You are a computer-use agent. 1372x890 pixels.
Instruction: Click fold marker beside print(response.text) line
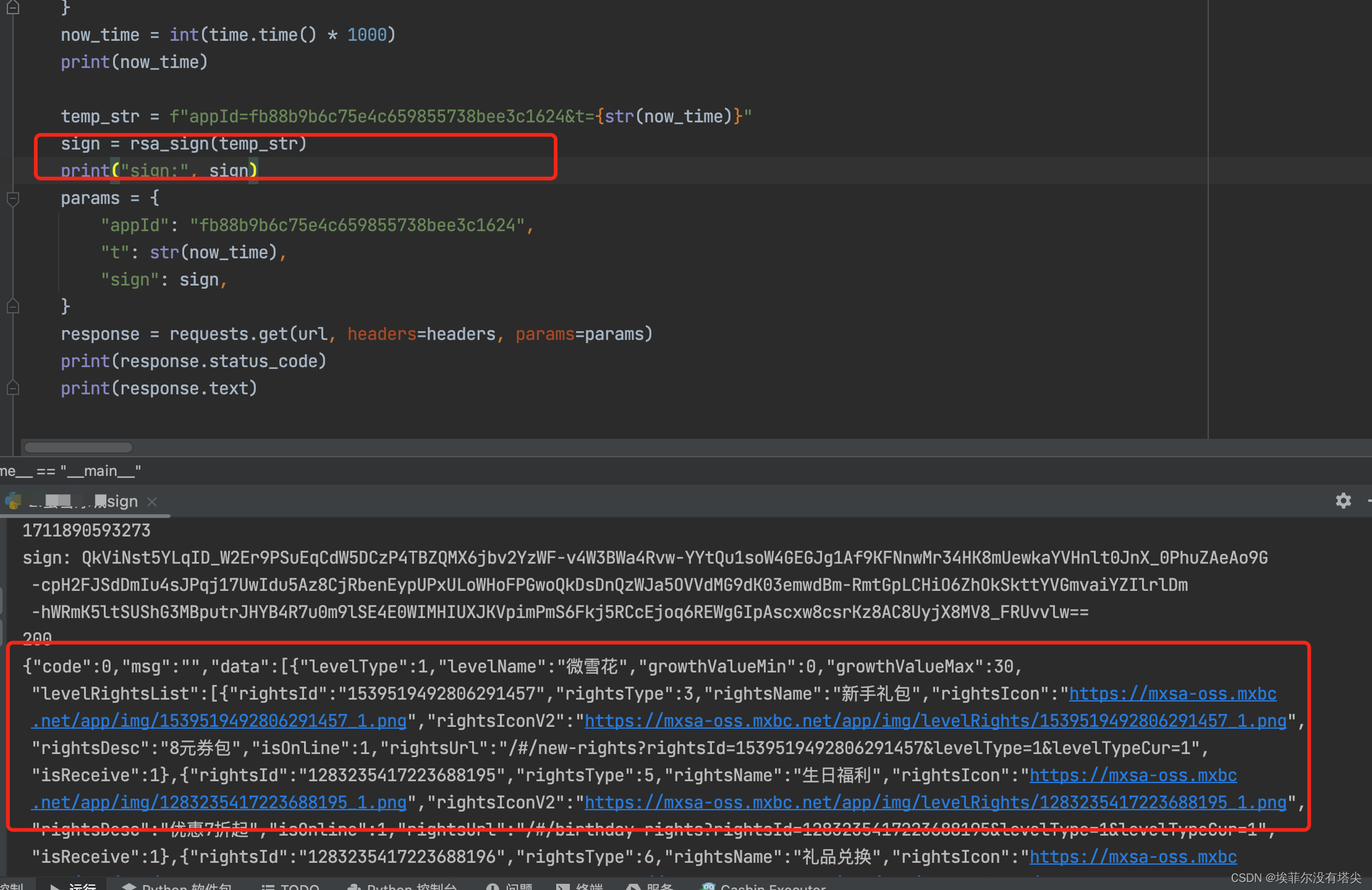pyautogui.click(x=12, y=388)
